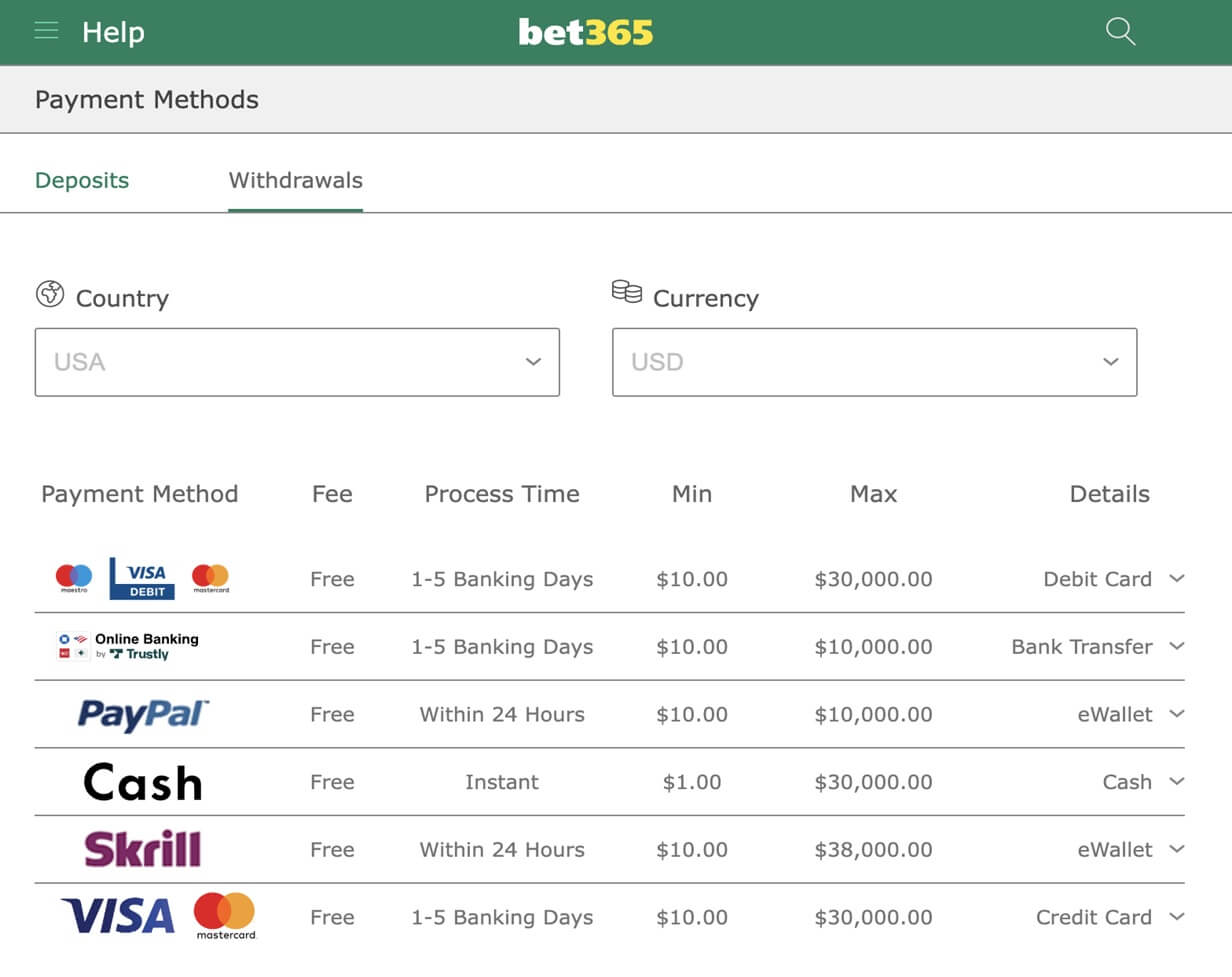The height and width of the screenshot is (977, 1232).
Task: Expand the Cash details chevron
Action: [x=1177, y=782]
